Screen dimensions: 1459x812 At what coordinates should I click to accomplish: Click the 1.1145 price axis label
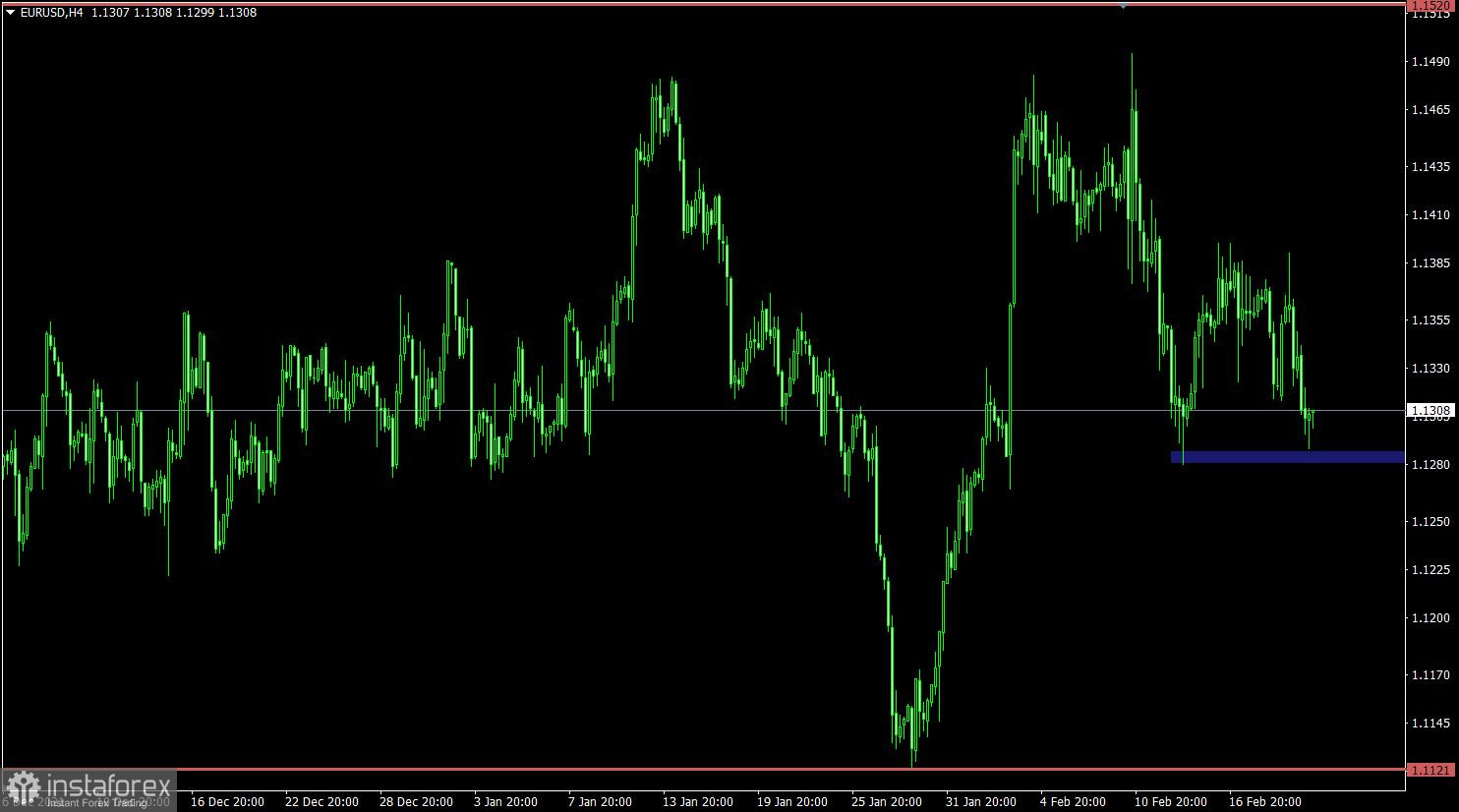tap(1430, 723)
